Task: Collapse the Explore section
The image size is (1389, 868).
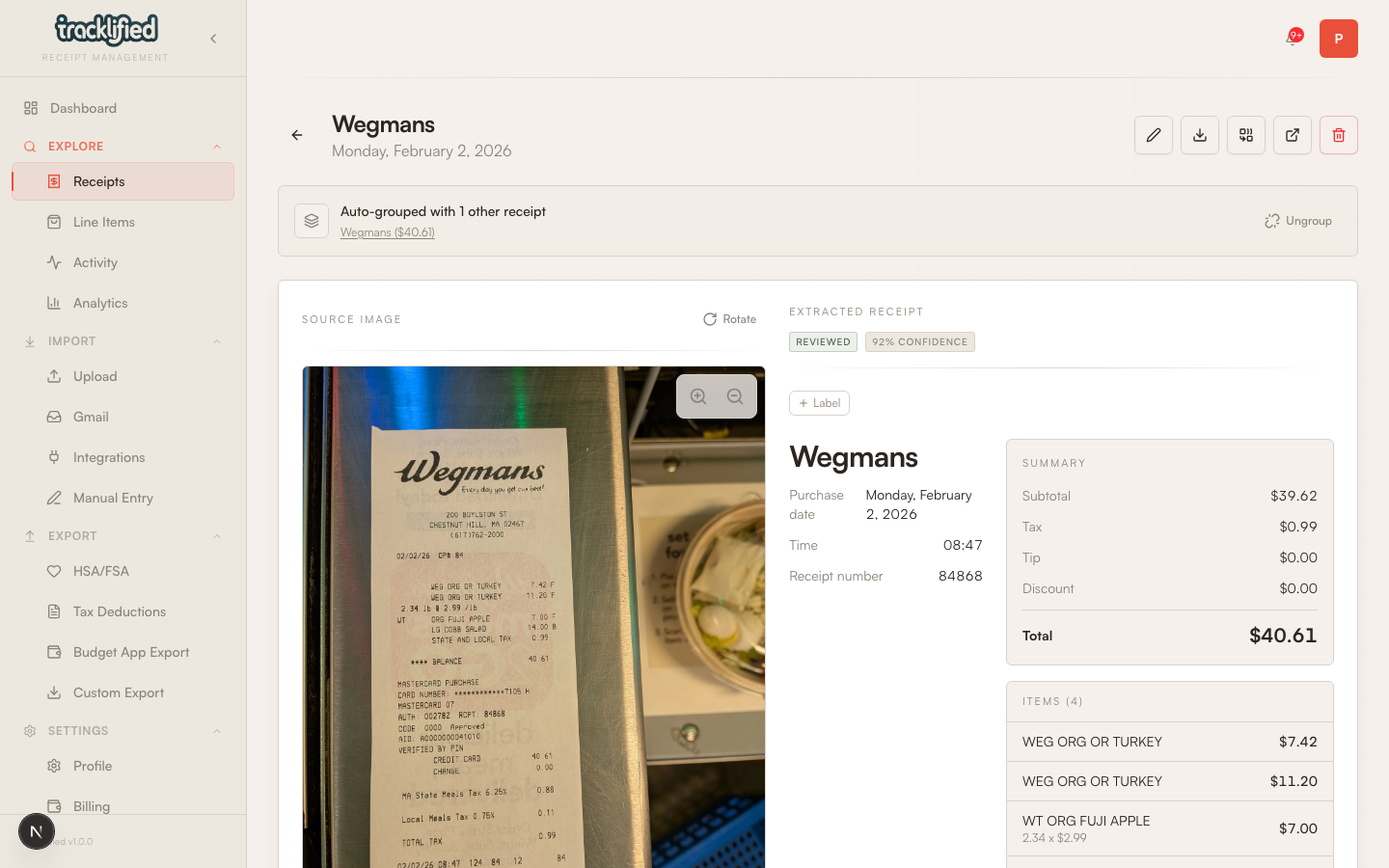Action: click(123, 147)
